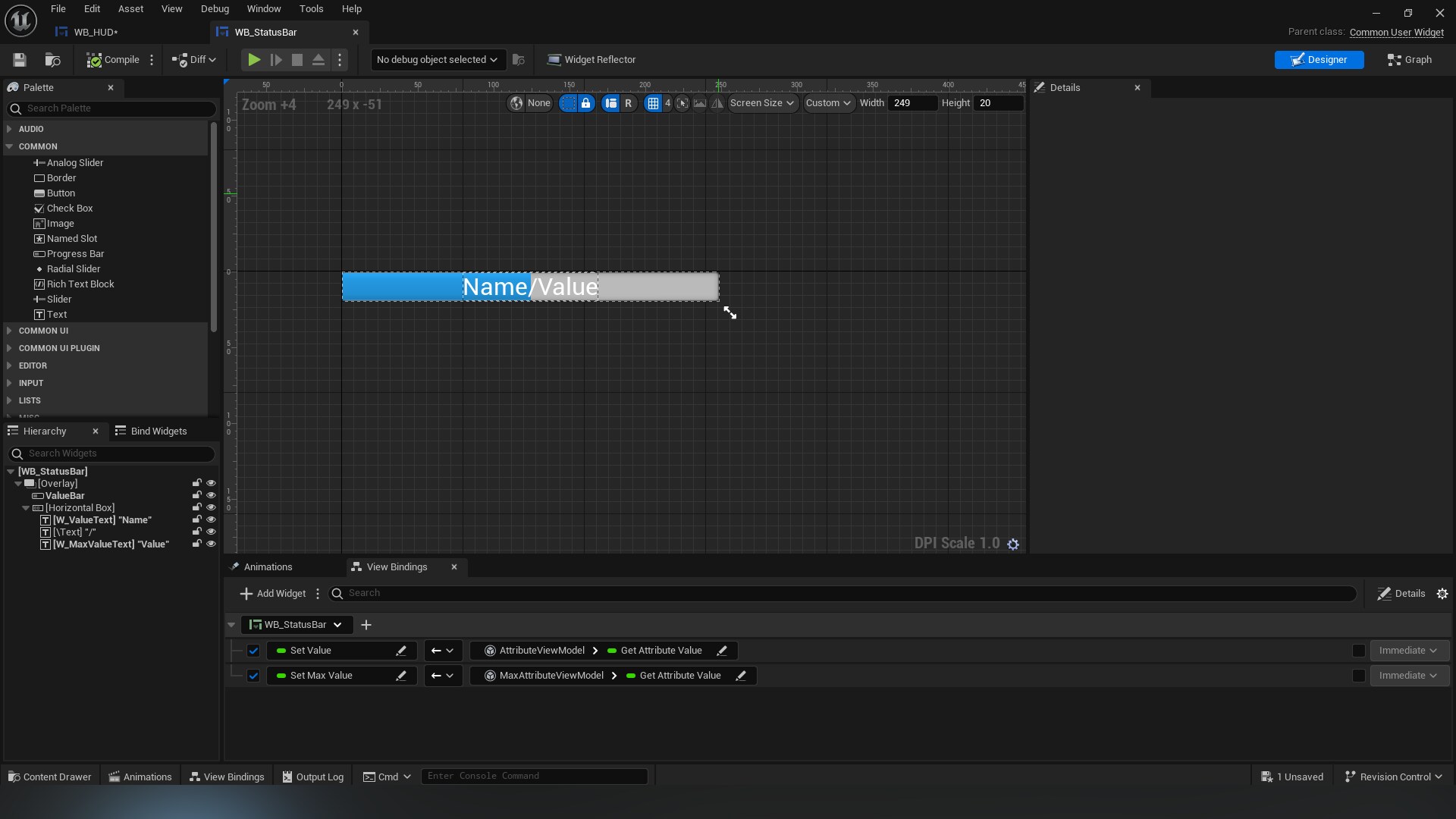Click the pencil icon beside Set Max Value
This screenshot has width=1456, height=819.
click(x=401, y=676)
